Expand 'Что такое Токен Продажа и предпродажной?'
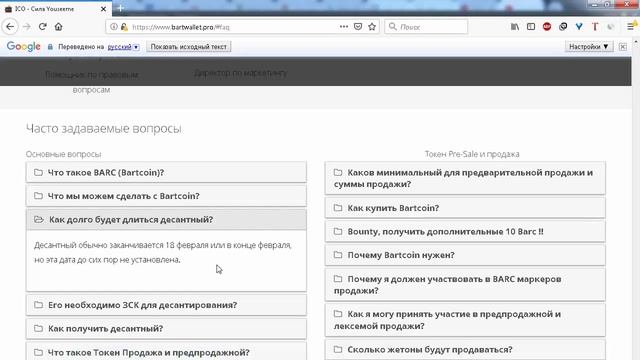 (166, 352)
